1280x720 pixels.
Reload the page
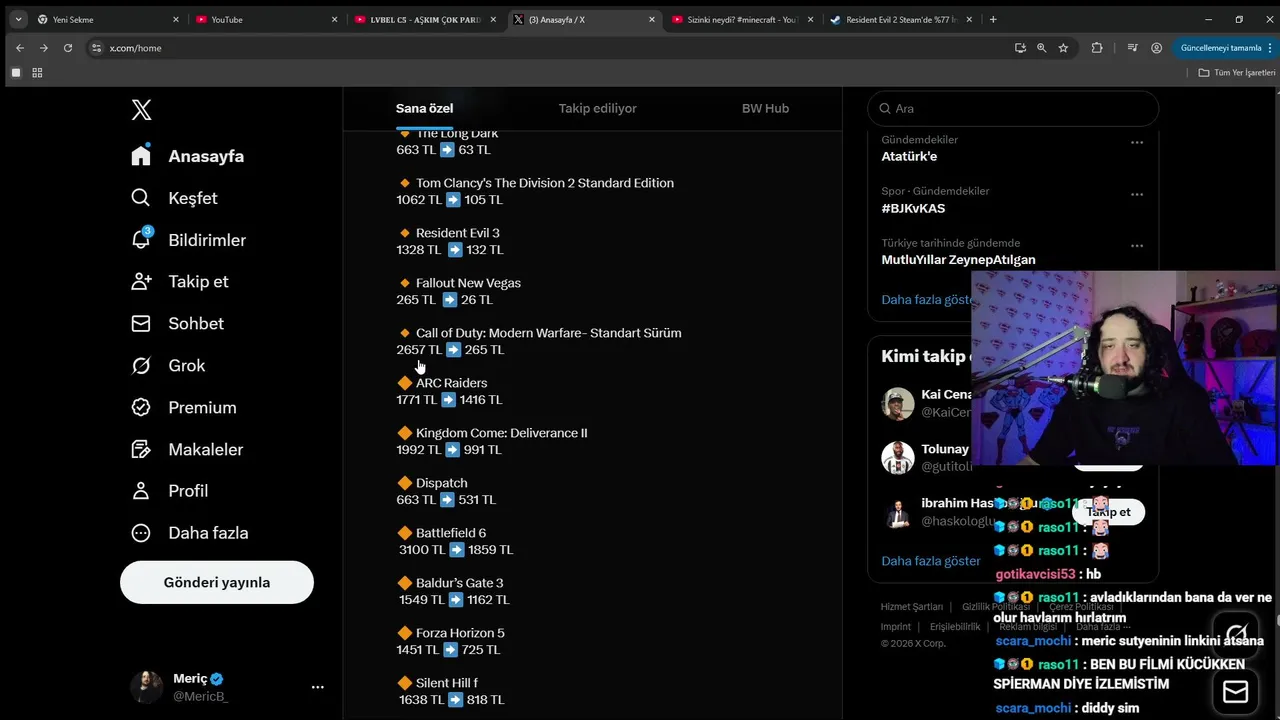tap(68, 48)
